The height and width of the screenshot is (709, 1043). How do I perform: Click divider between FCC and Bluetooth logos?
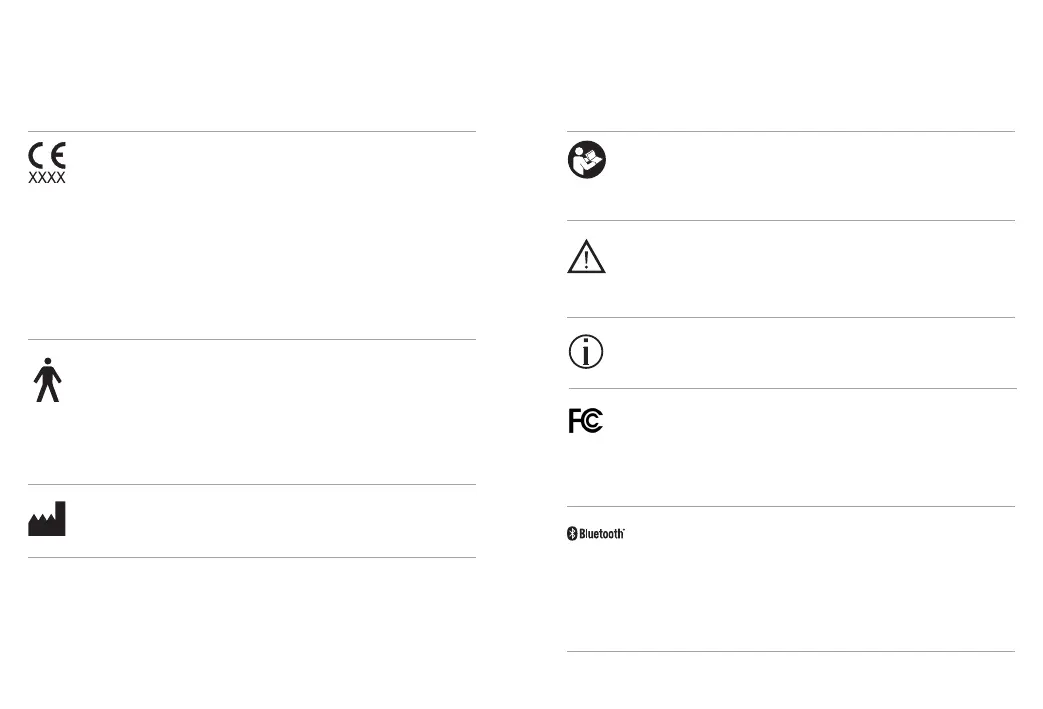point(791,506)
